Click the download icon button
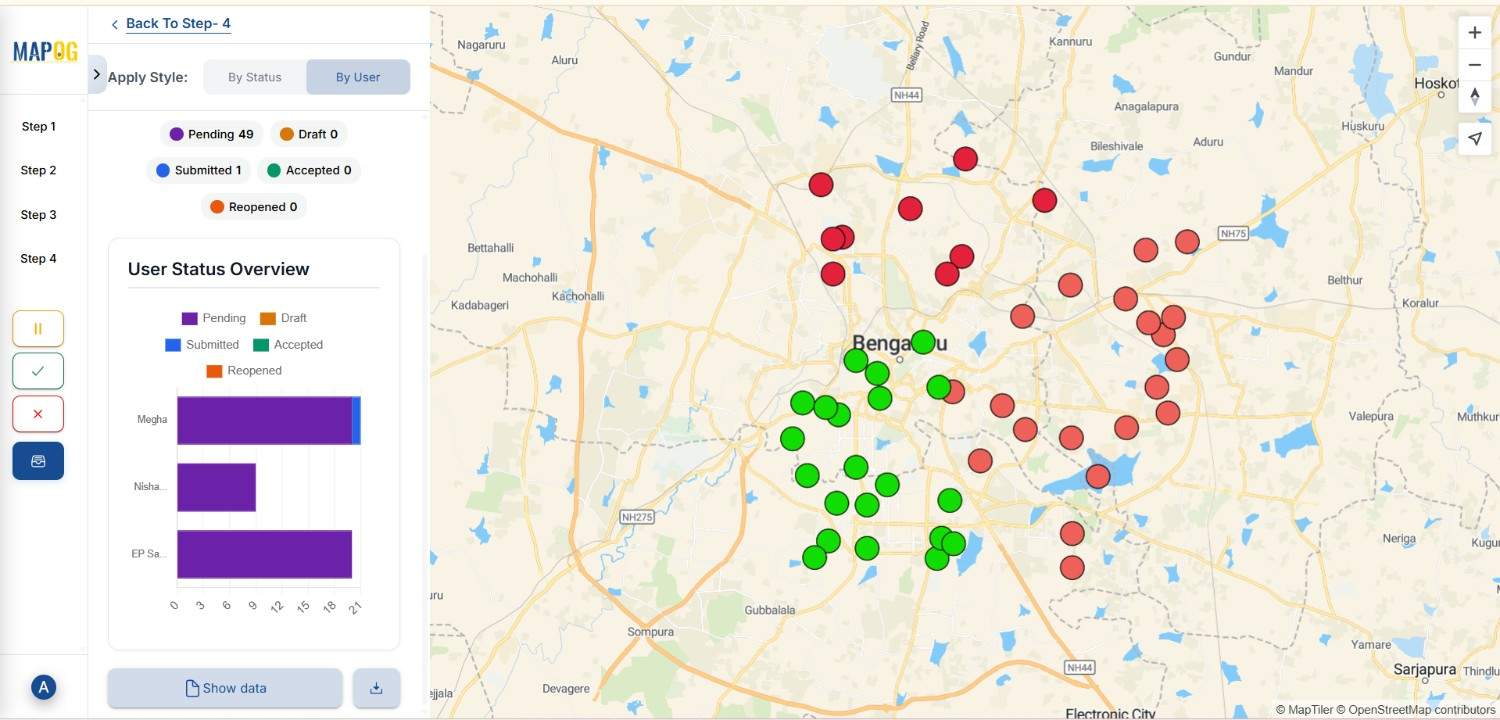The image size is (1500, 720). (x=376, y=688)
